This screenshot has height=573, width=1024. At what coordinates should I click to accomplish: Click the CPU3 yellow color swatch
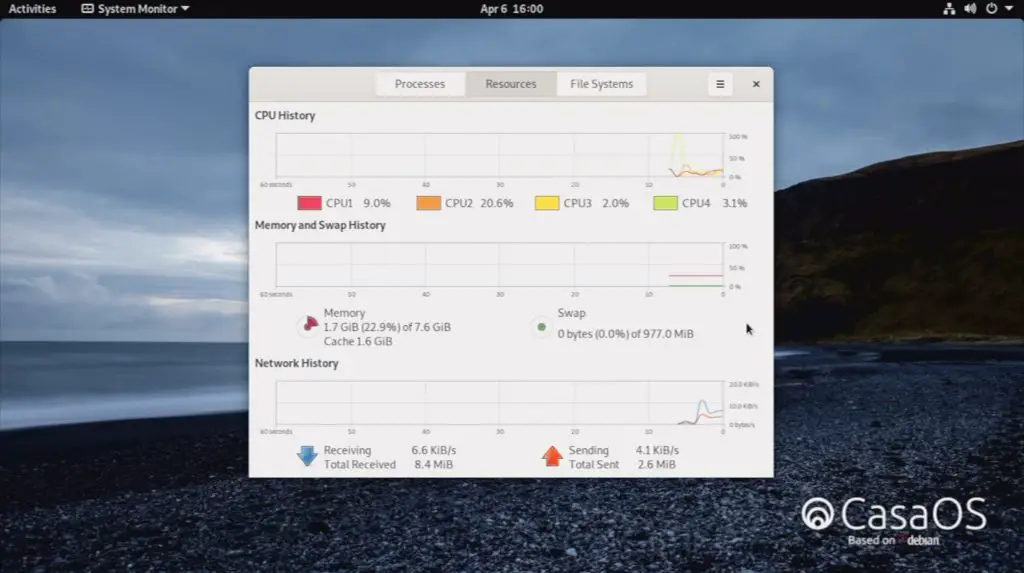coord(547,203)
